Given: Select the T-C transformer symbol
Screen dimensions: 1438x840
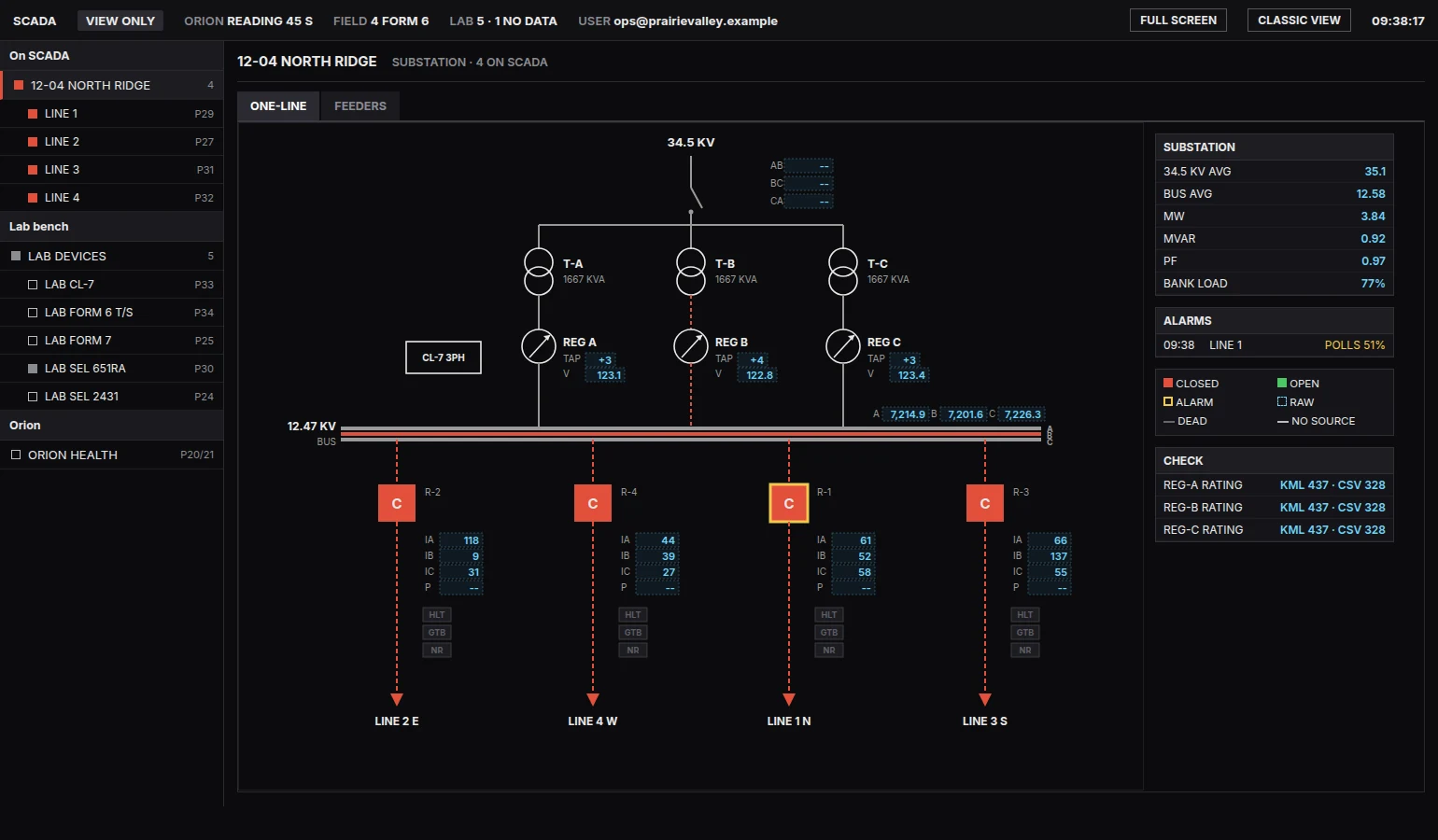Looking at the screenshot, I should 843,272.
